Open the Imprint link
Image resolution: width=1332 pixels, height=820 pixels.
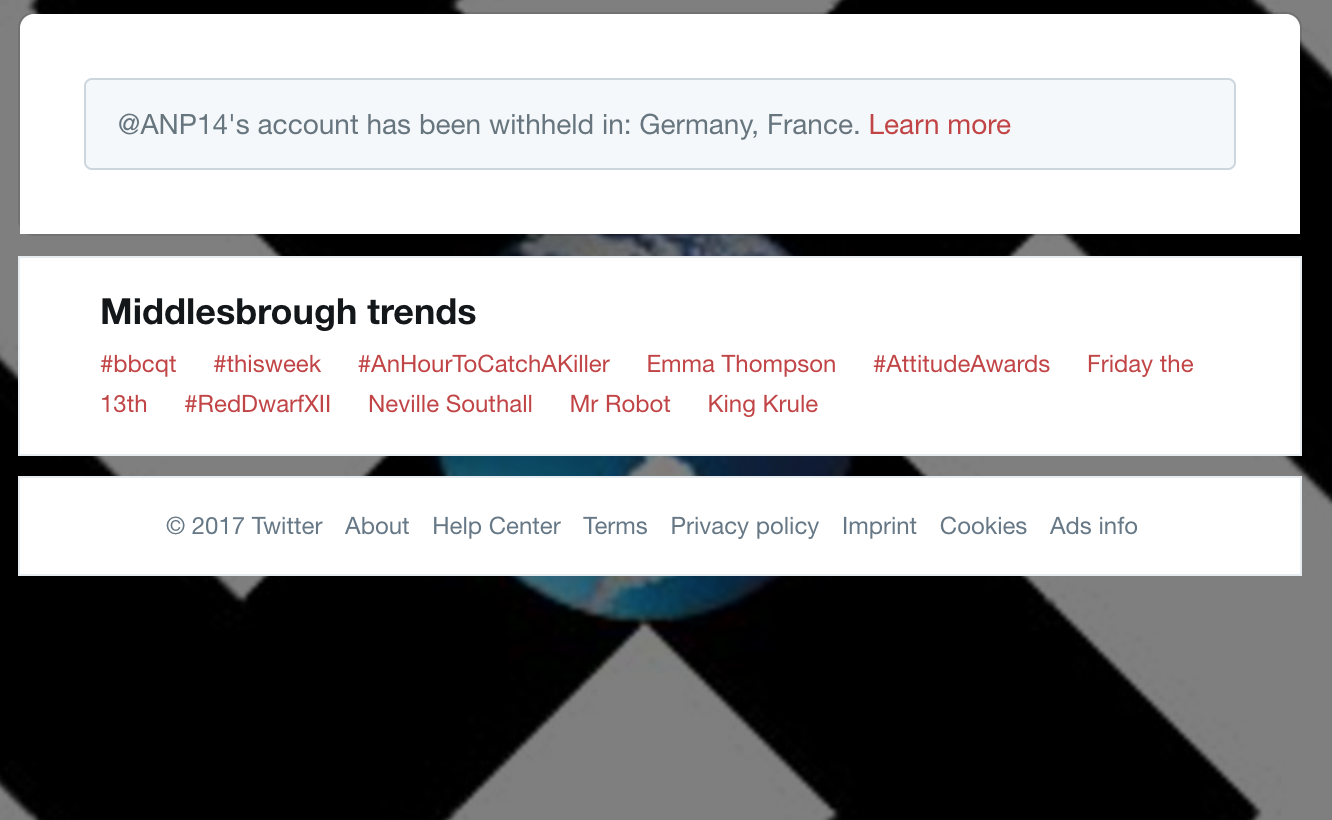(879, 526)
